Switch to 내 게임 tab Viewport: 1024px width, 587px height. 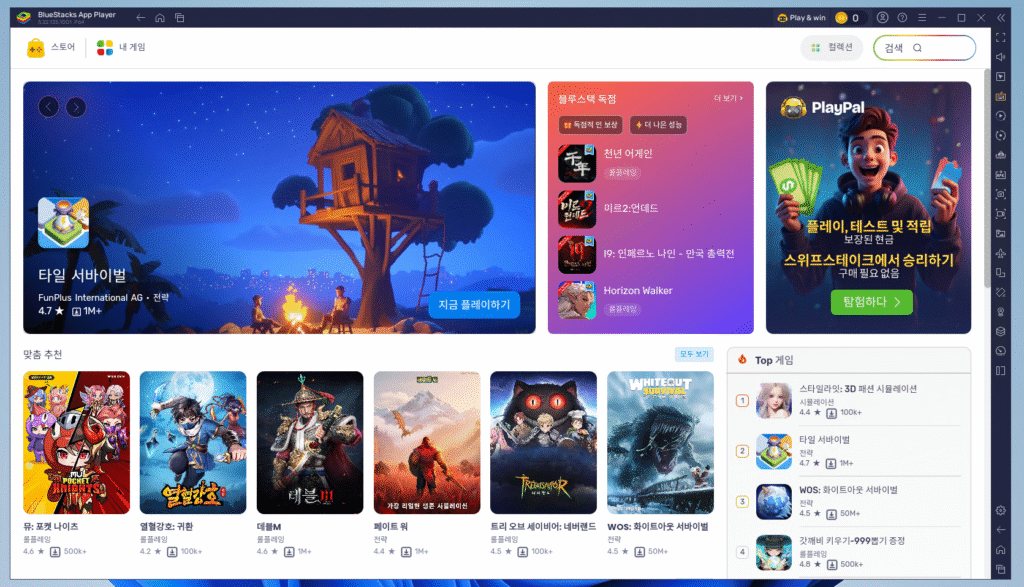[x=121, y=47]
